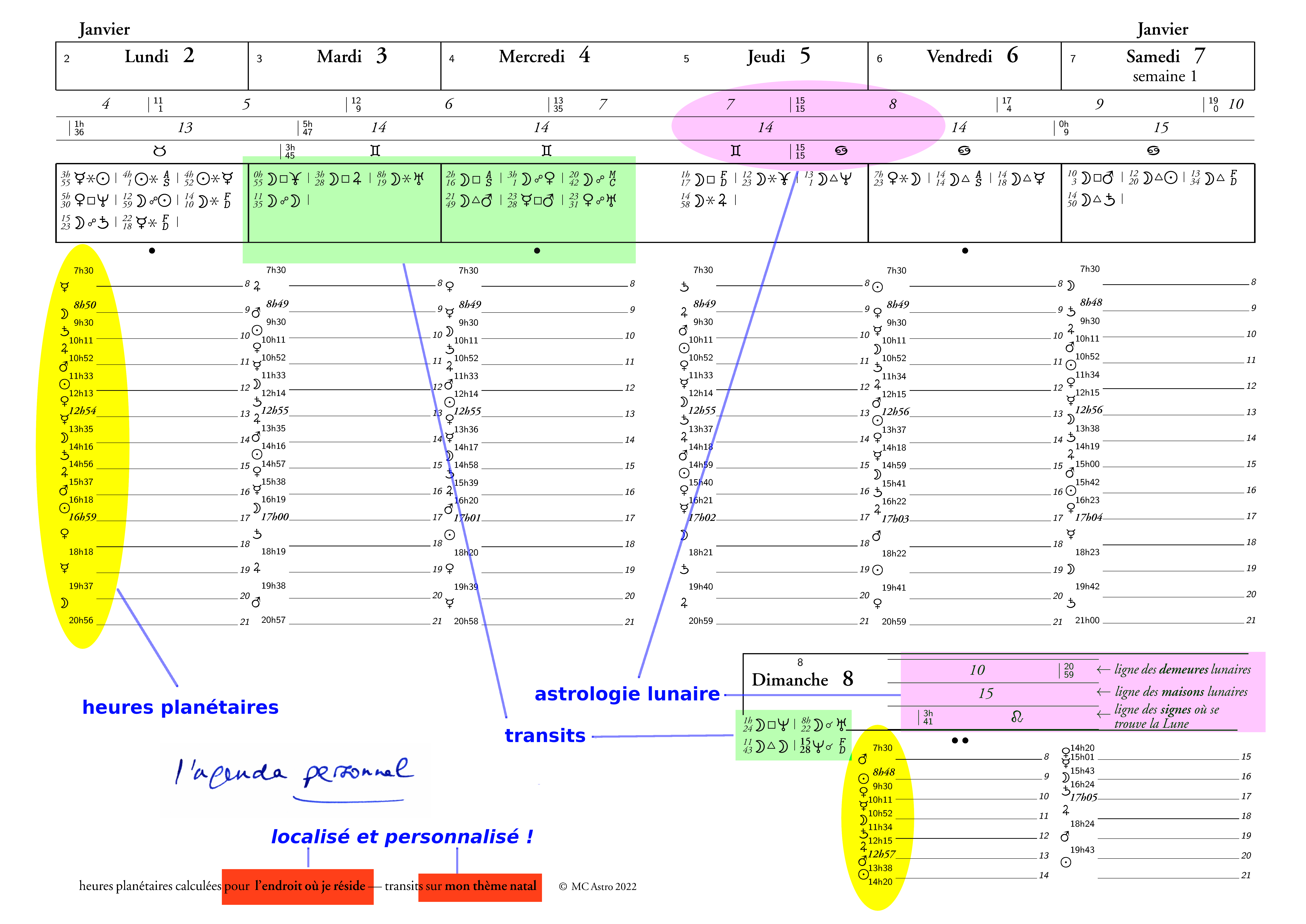Select 'ligne des demeures lunaires' legend text
Screen dimensions: 1306x924
(1182, 670)
